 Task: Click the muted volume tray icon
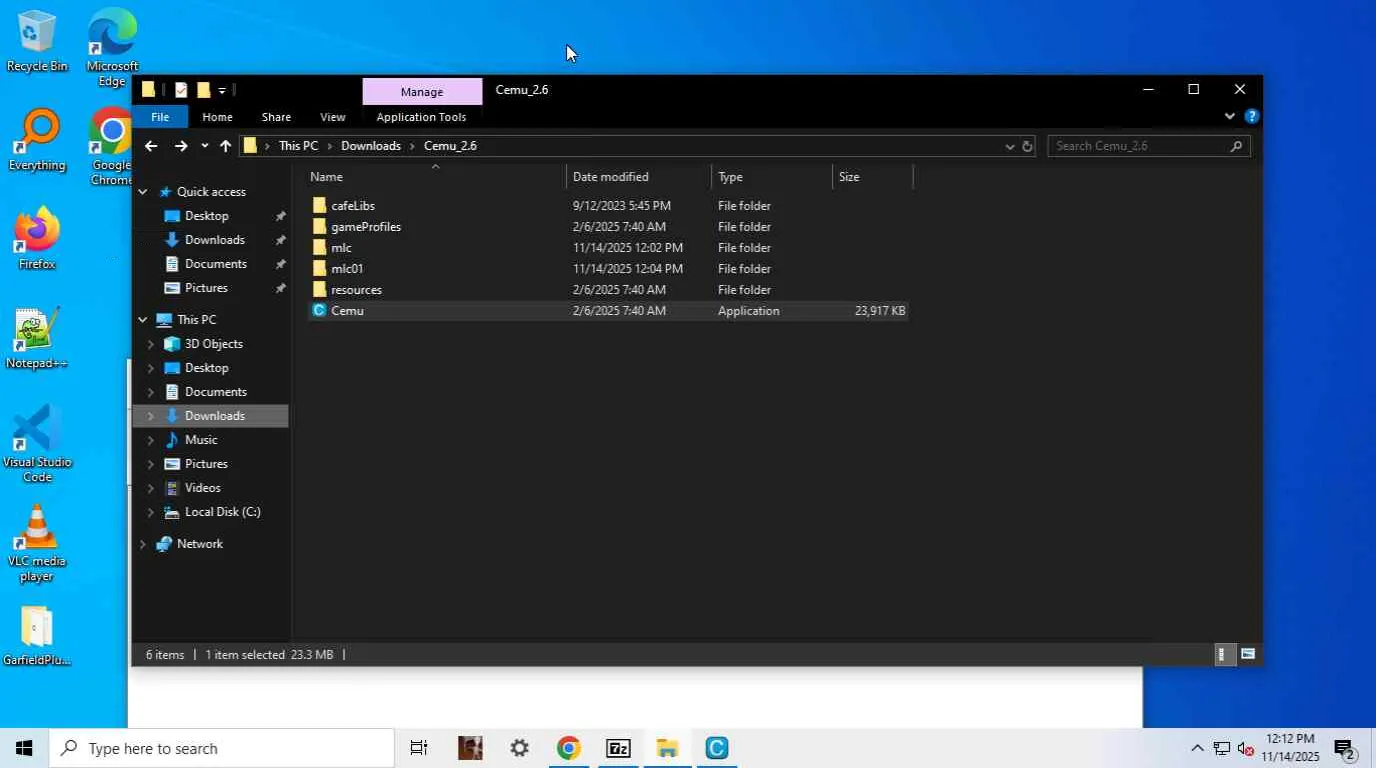(1246, 749)
